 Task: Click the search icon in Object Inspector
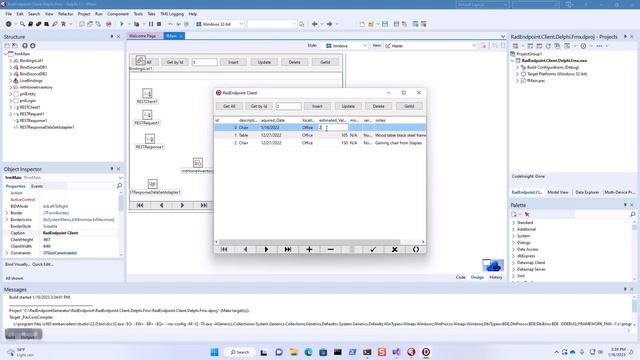[x=119, y=186]
